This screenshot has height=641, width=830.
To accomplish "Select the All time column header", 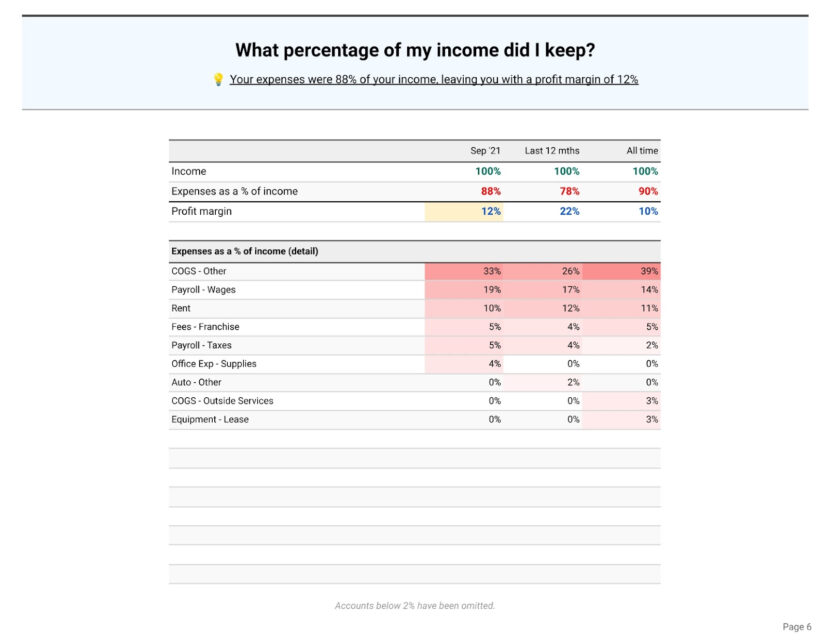I will point(642,151).
